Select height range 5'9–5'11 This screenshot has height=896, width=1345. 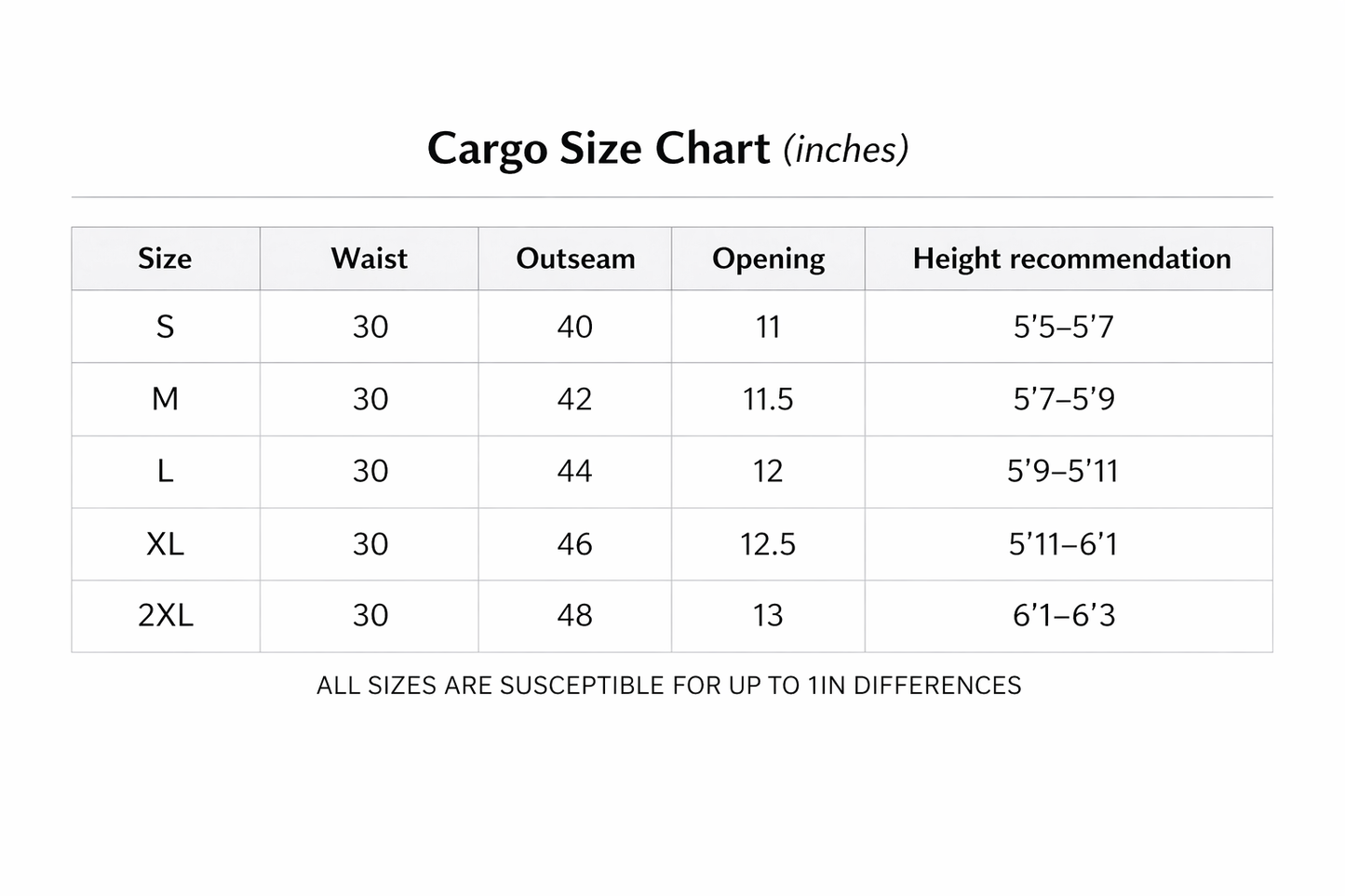click(1063, 471)
